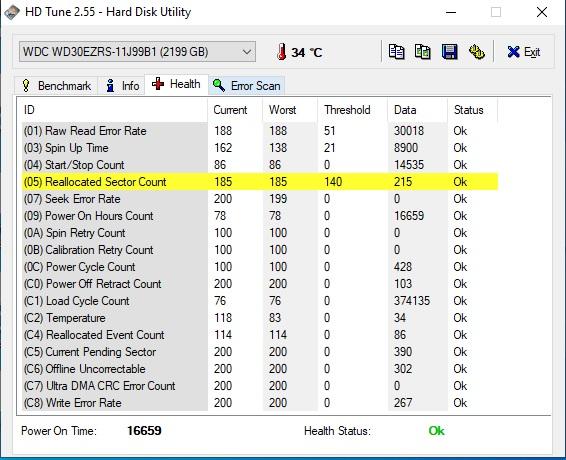Expand the WDC WD30EZRS drive dropdown
This screenshot has height=460, width=566.
pos(138,52)
